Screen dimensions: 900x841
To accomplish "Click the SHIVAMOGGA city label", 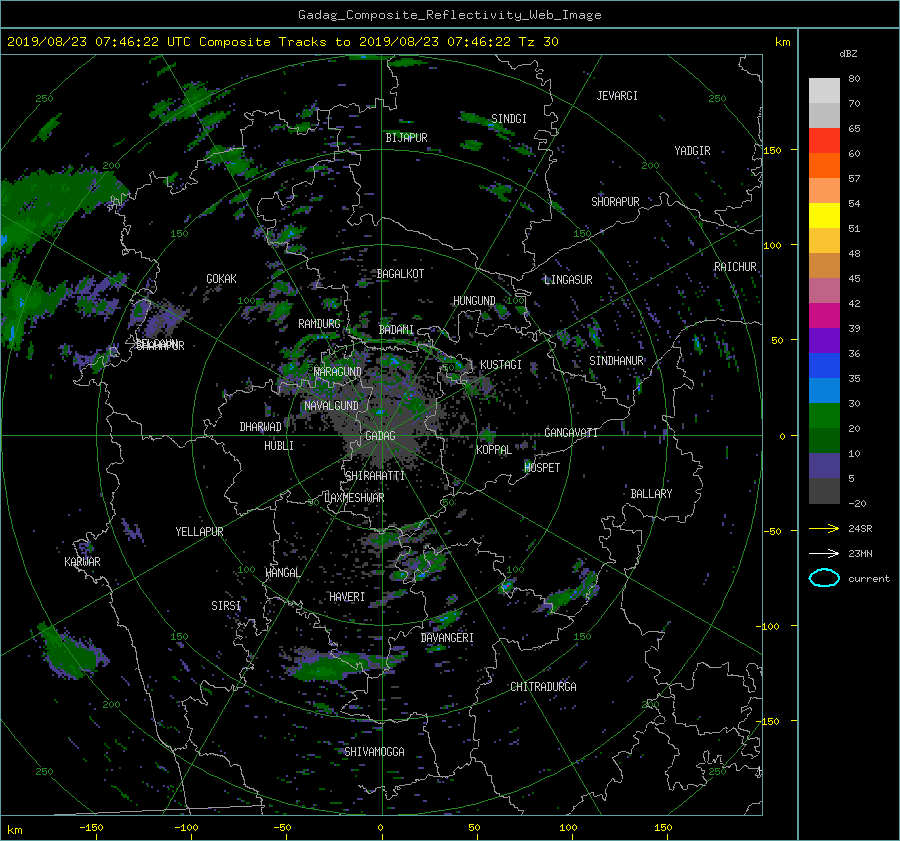I will 374,751.
